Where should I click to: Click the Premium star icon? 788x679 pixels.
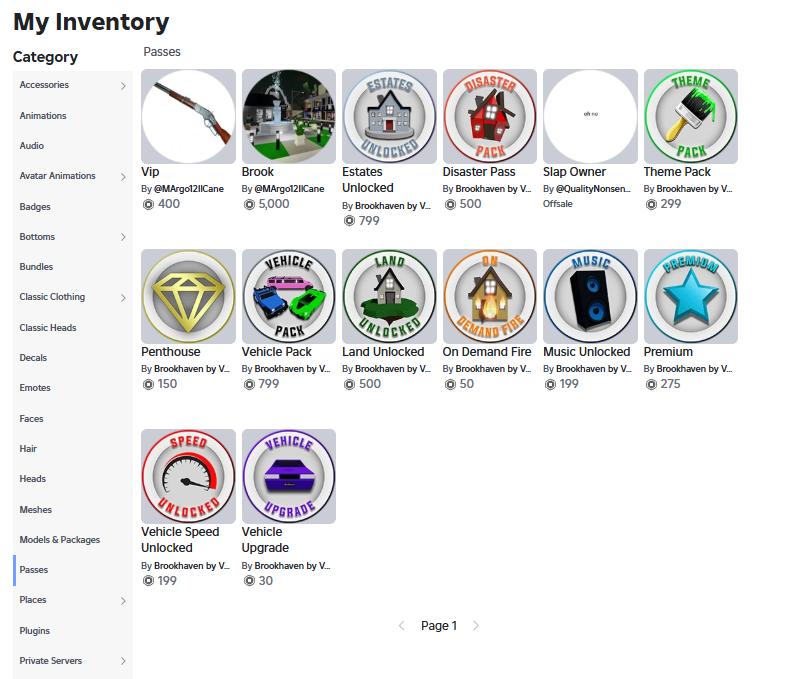[691, 297]
